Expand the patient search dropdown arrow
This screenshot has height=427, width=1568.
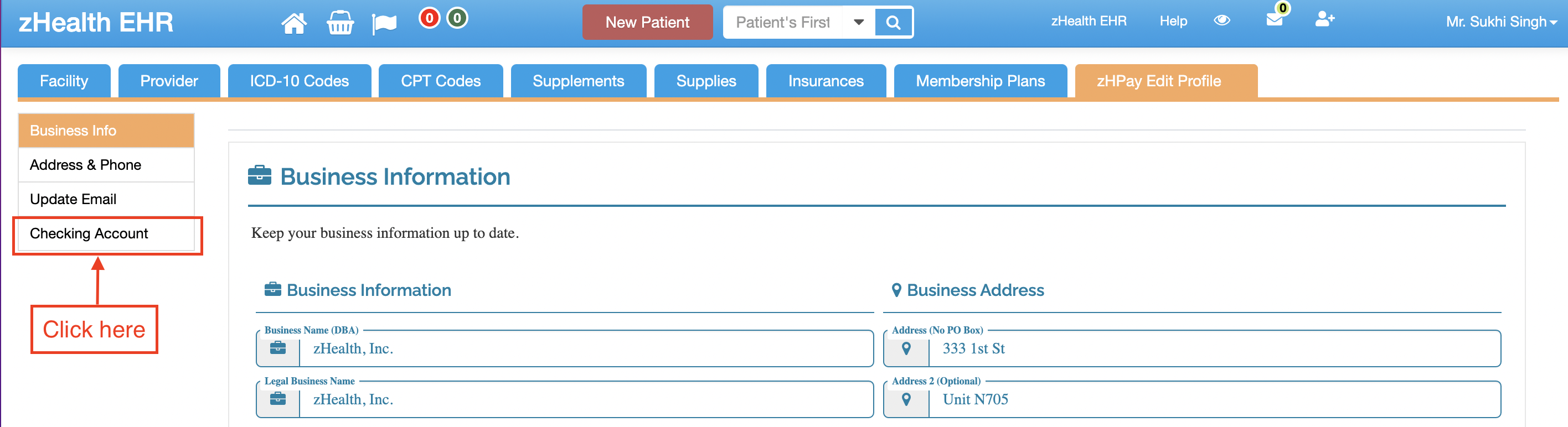point(858,23)
